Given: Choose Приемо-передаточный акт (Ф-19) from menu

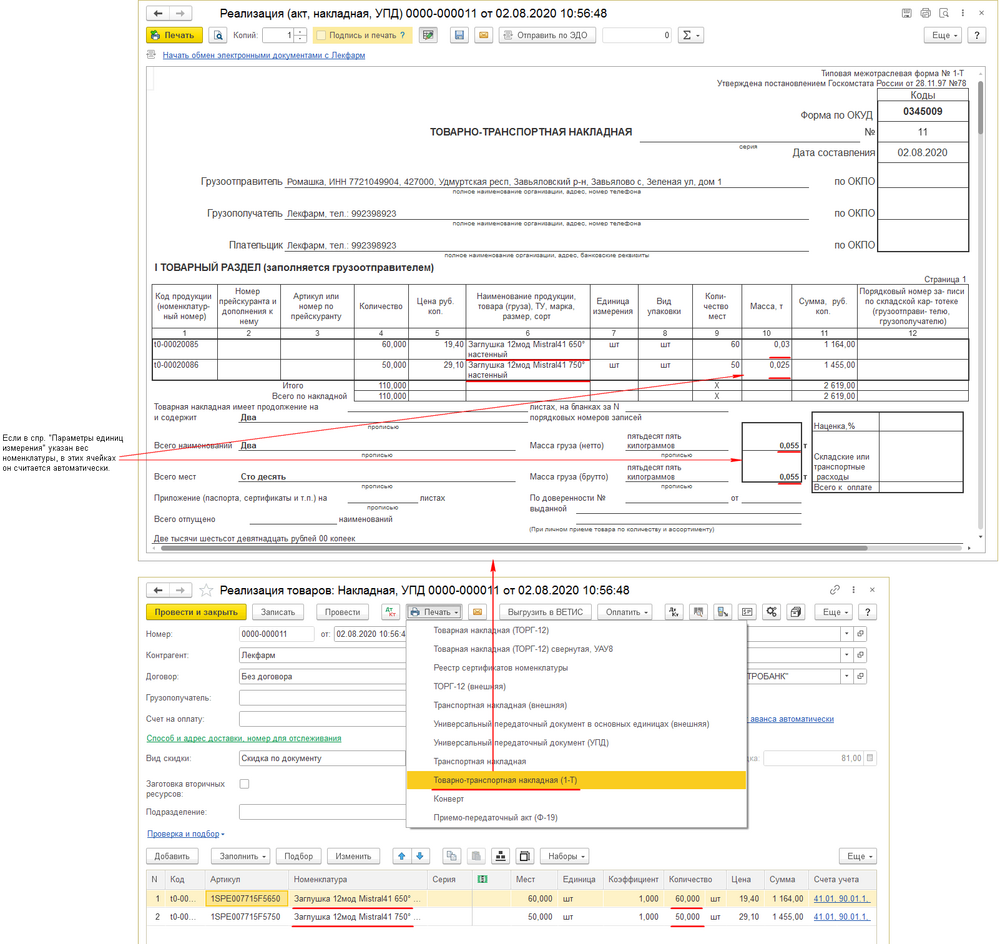Looking at the screenshot, I should coord(495,818).
